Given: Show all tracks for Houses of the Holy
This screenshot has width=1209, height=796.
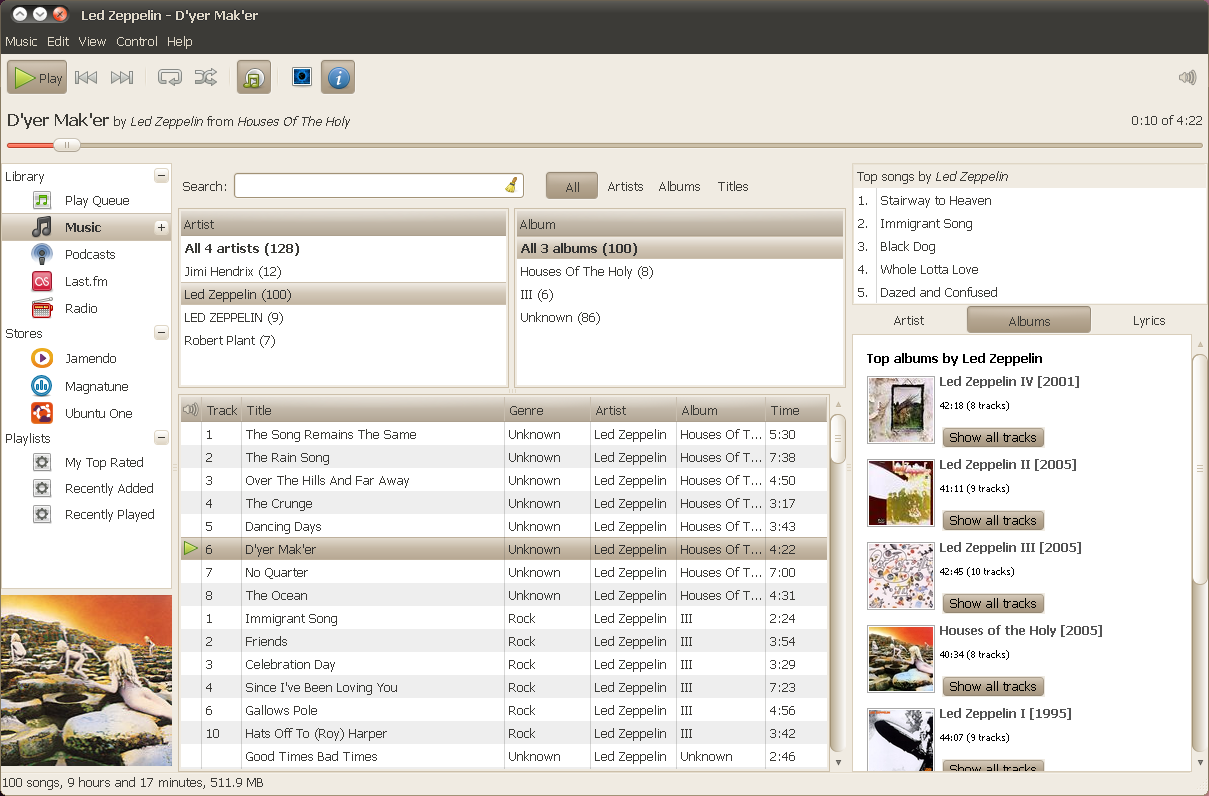Looking at the screenshot, I should (x=993, y=686).
